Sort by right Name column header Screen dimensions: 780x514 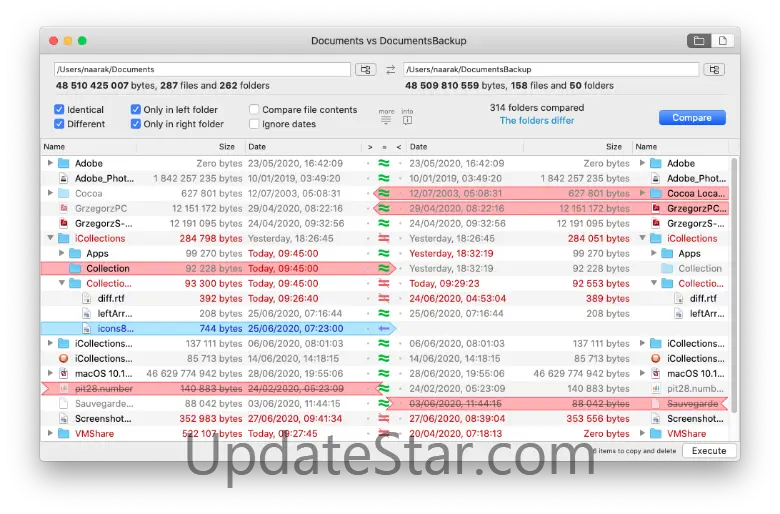pos(681,147)
